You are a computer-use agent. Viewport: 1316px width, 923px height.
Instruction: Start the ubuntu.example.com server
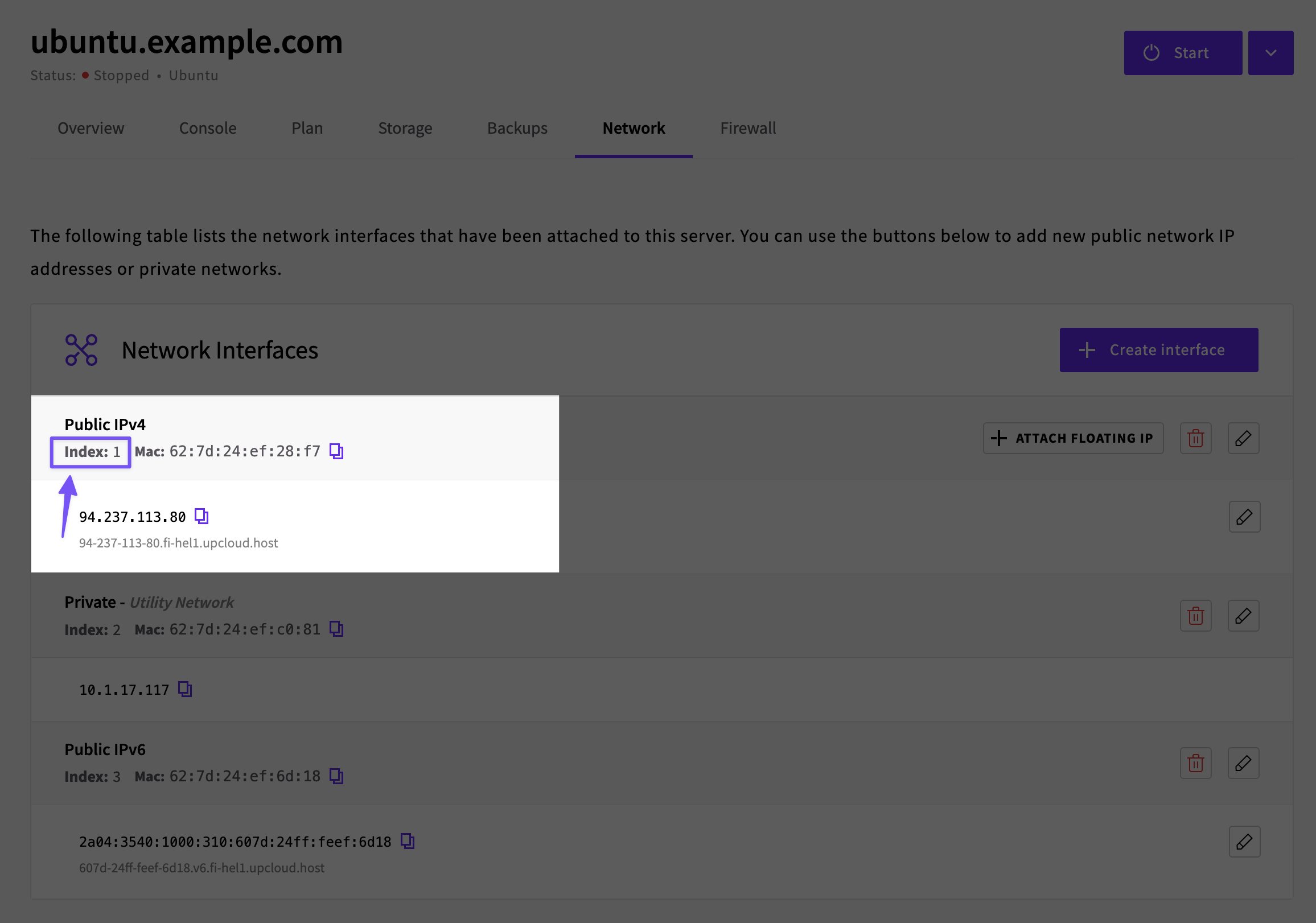click(x=1182, y=53)
